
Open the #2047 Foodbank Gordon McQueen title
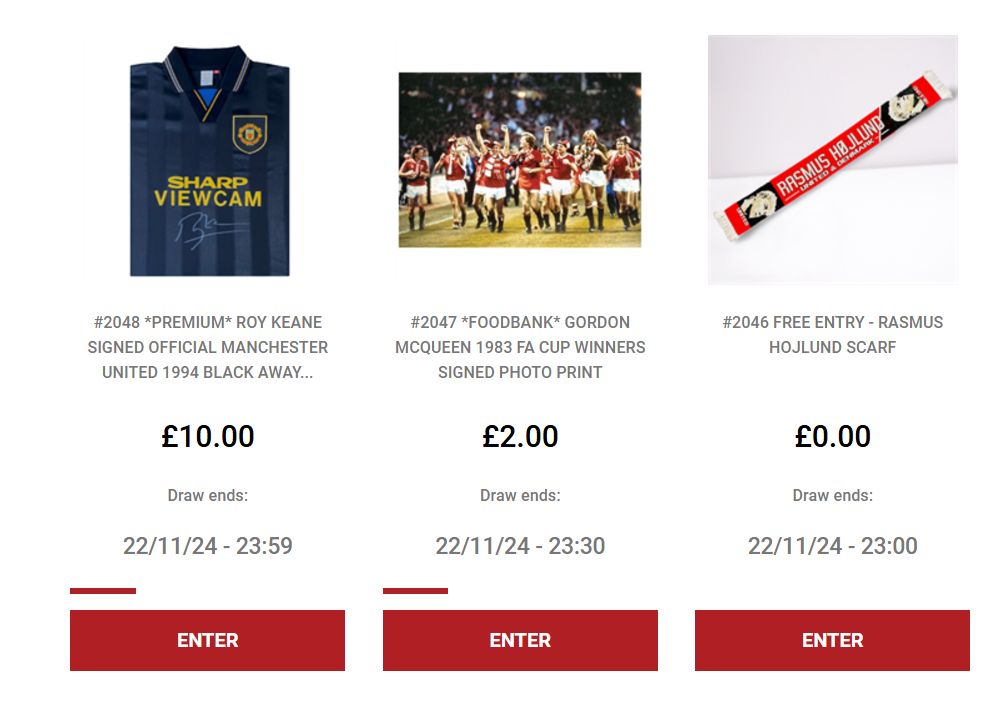pyautogui.click(x=520, y=347)
